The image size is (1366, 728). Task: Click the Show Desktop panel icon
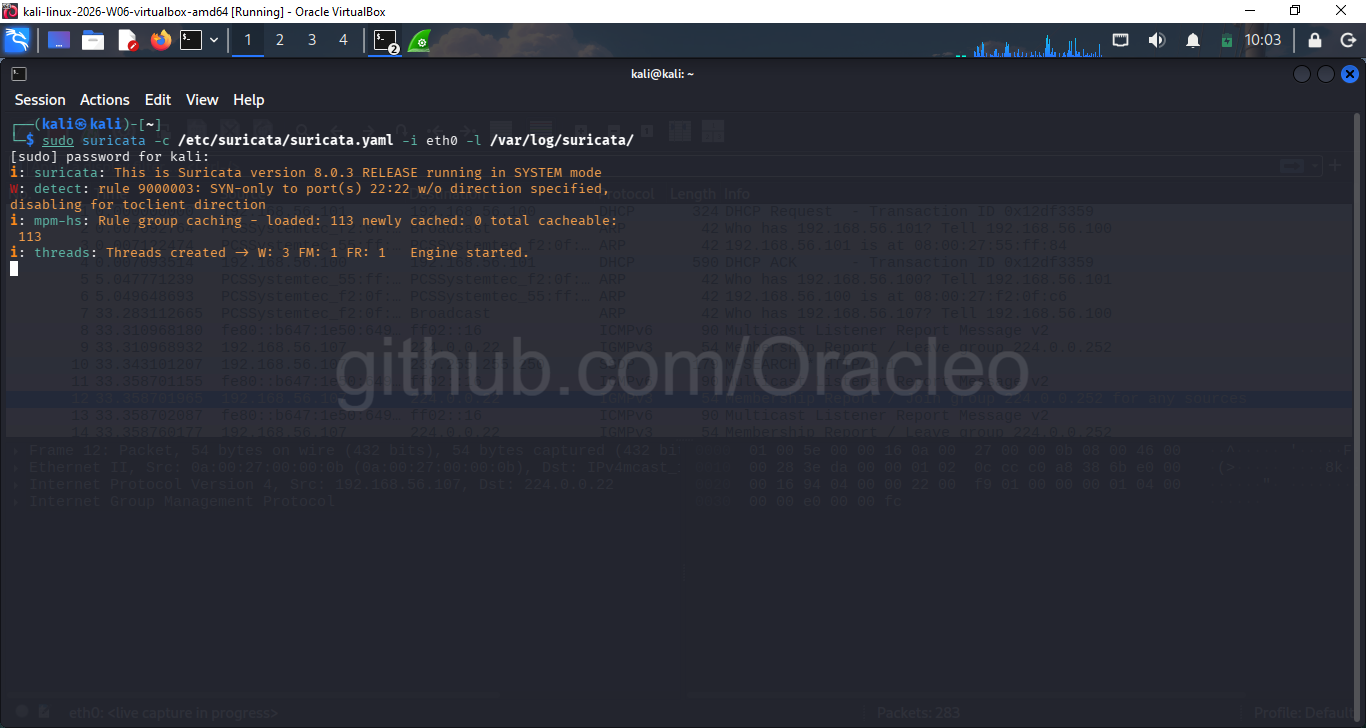click(58, 40)
